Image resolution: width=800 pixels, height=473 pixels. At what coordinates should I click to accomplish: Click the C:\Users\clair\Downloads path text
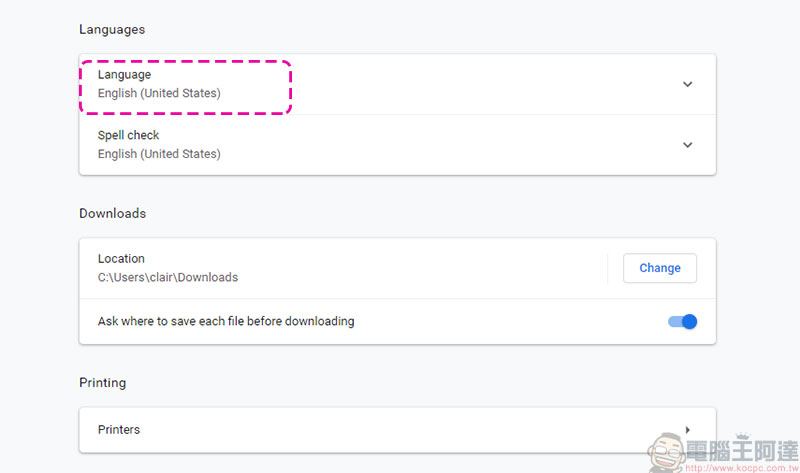[168, 277]
